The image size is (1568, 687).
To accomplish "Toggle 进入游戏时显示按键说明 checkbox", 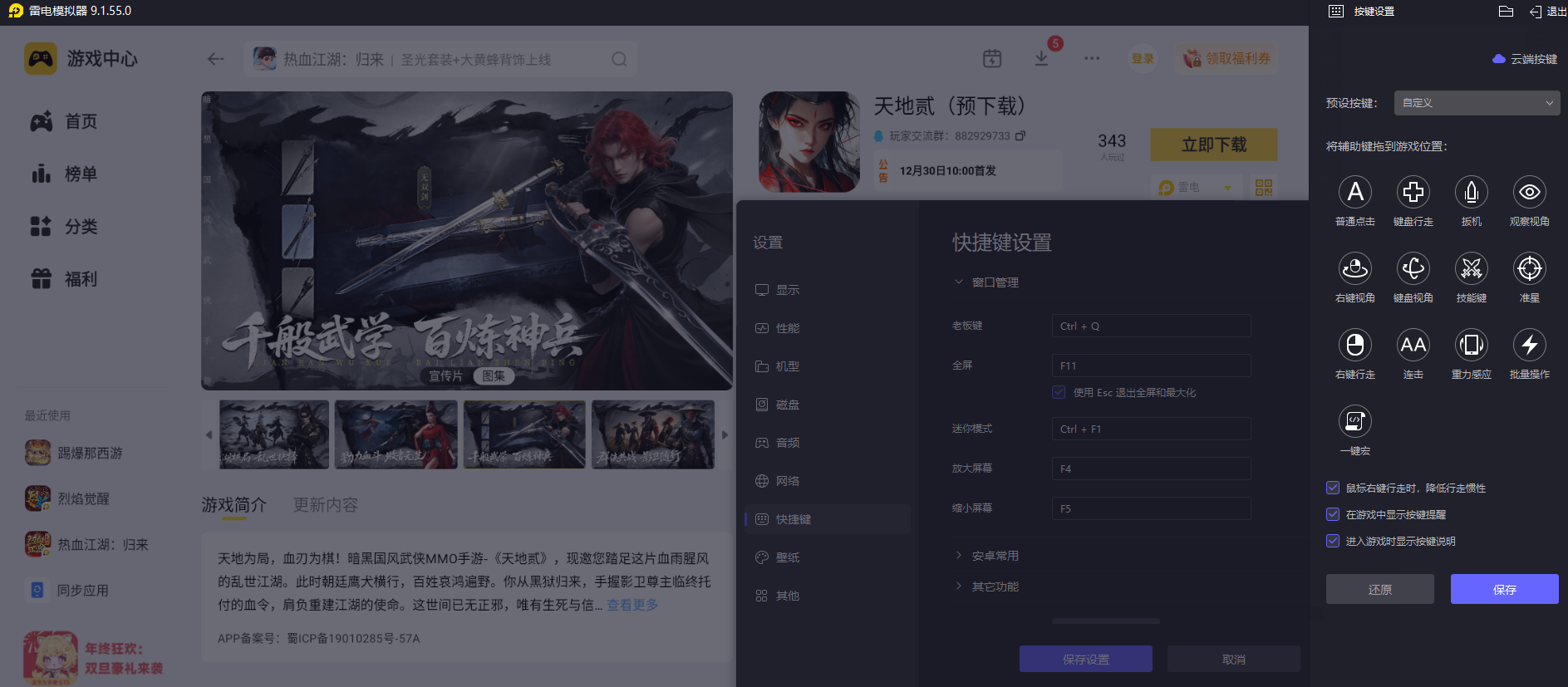I will click(1333, 541).
